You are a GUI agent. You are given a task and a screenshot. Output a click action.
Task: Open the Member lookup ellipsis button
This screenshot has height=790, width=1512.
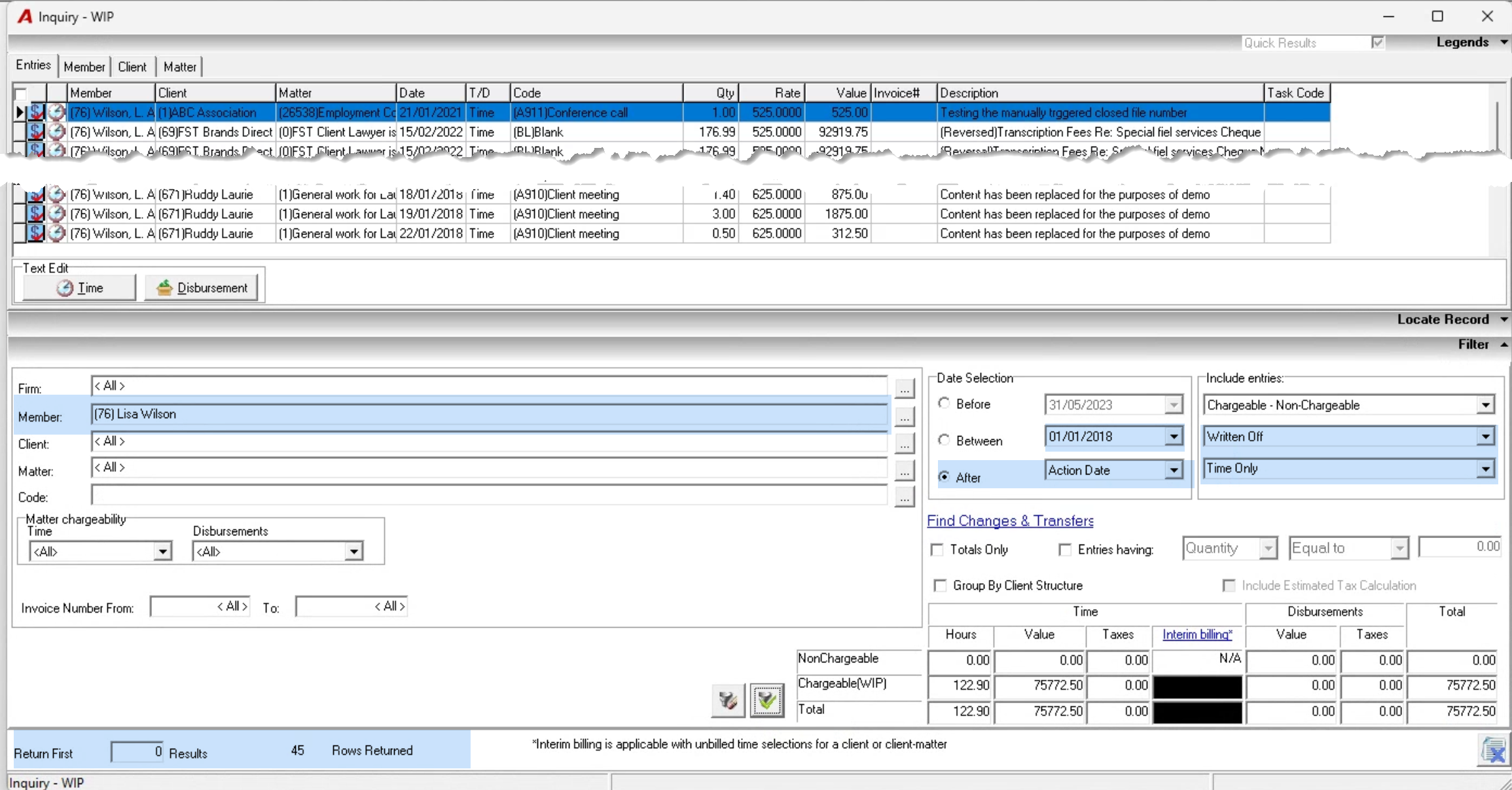[905, 417]
